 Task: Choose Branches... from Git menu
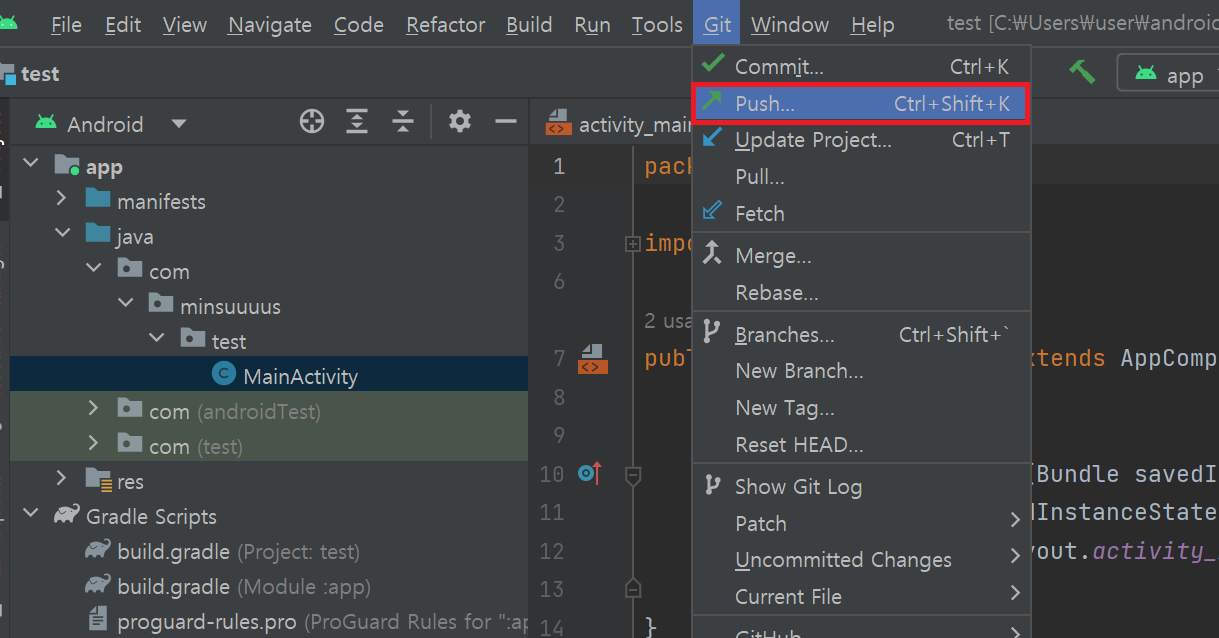(x=861, y=335)
